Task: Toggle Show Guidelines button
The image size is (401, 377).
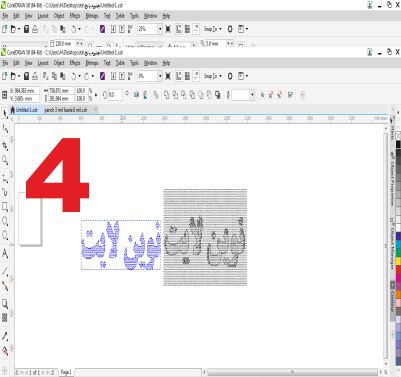Action: coord(196,76)
